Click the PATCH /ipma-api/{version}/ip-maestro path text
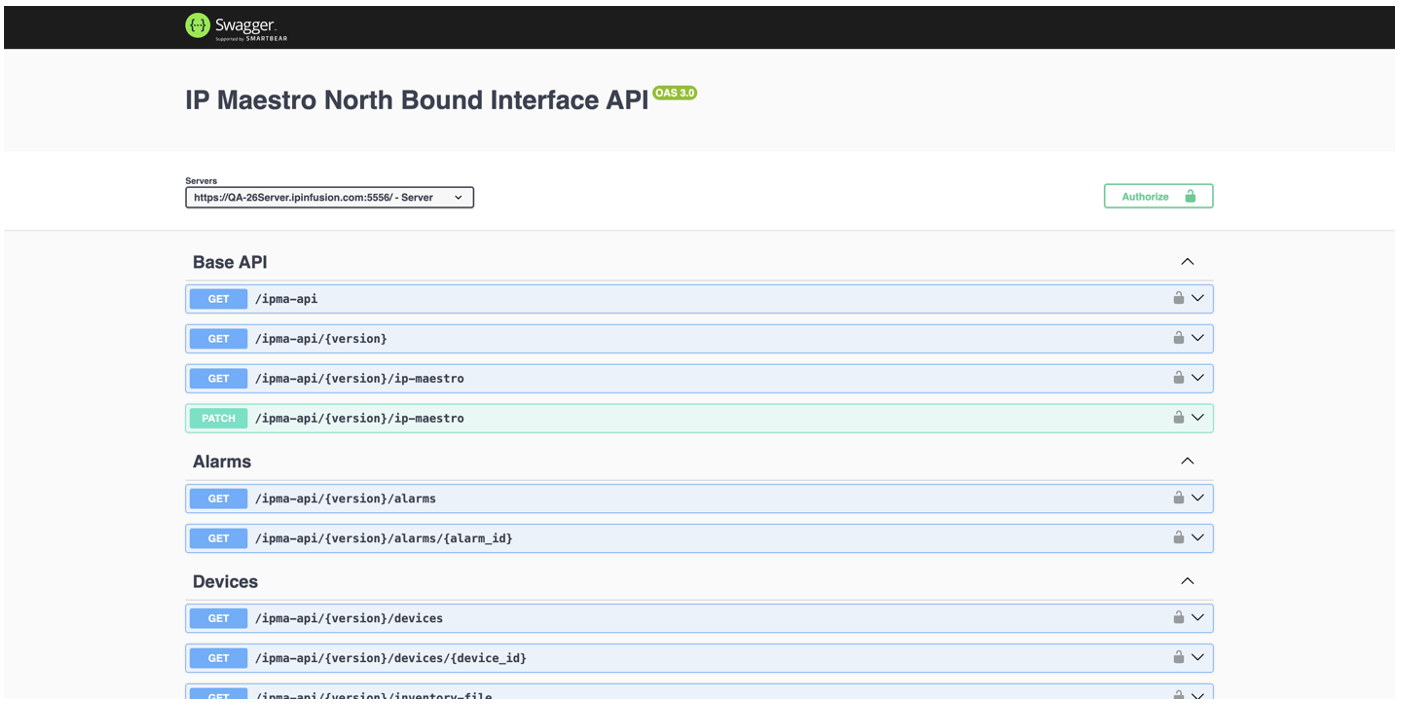The height and width of the screenshot is (726, 1408). tap(360, 418)
